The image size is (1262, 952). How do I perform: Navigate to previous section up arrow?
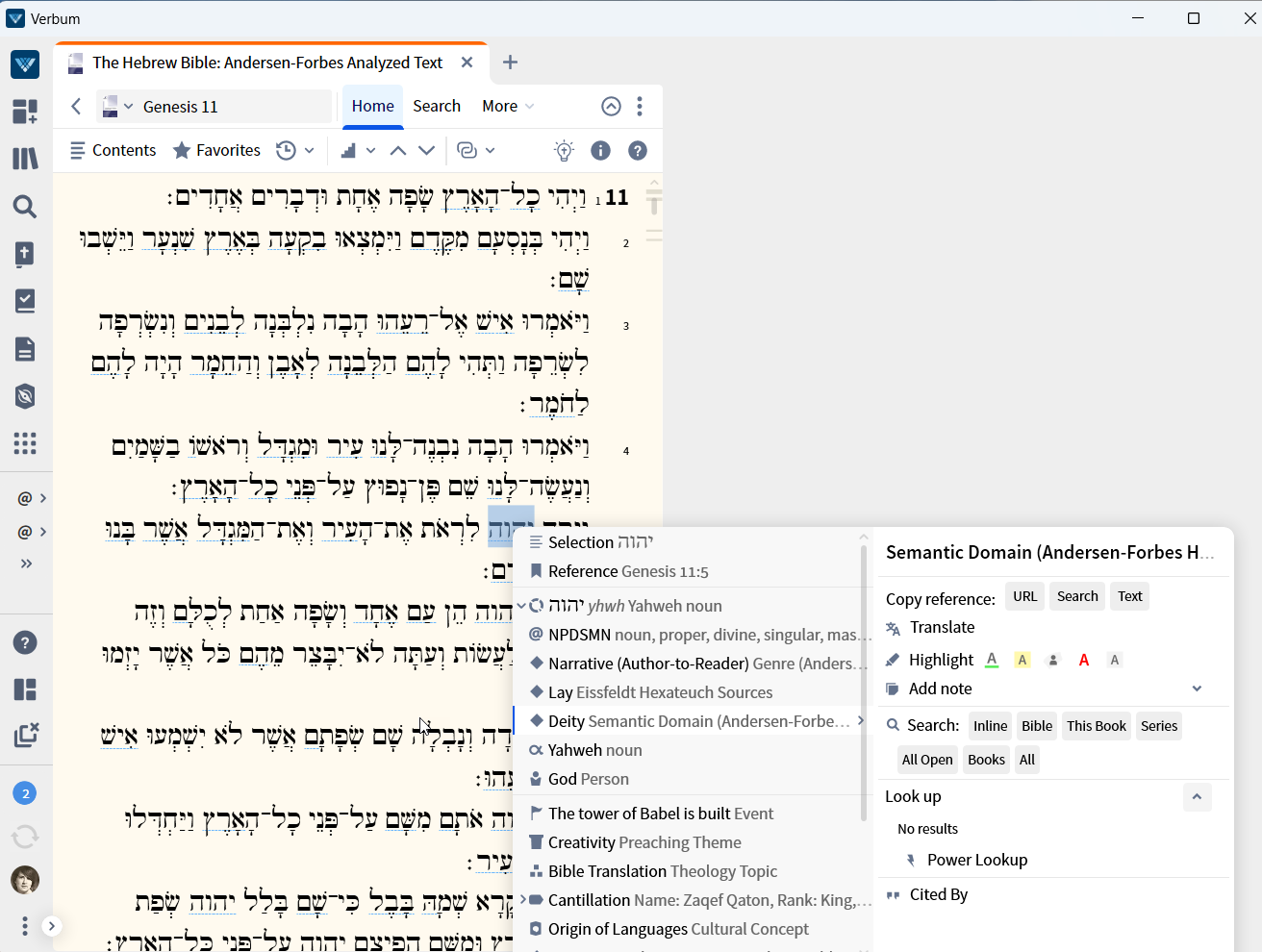[x=398, y=150]
